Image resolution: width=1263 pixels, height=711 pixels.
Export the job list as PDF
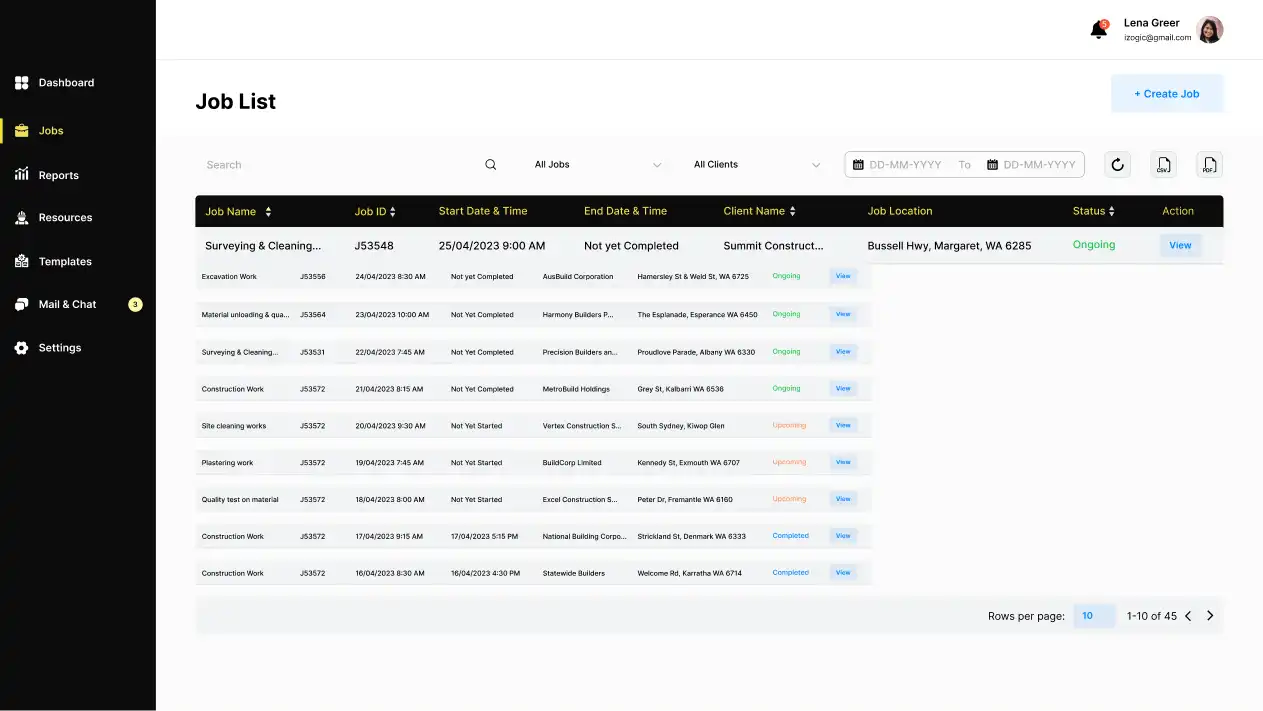[x=1209, y=165]
